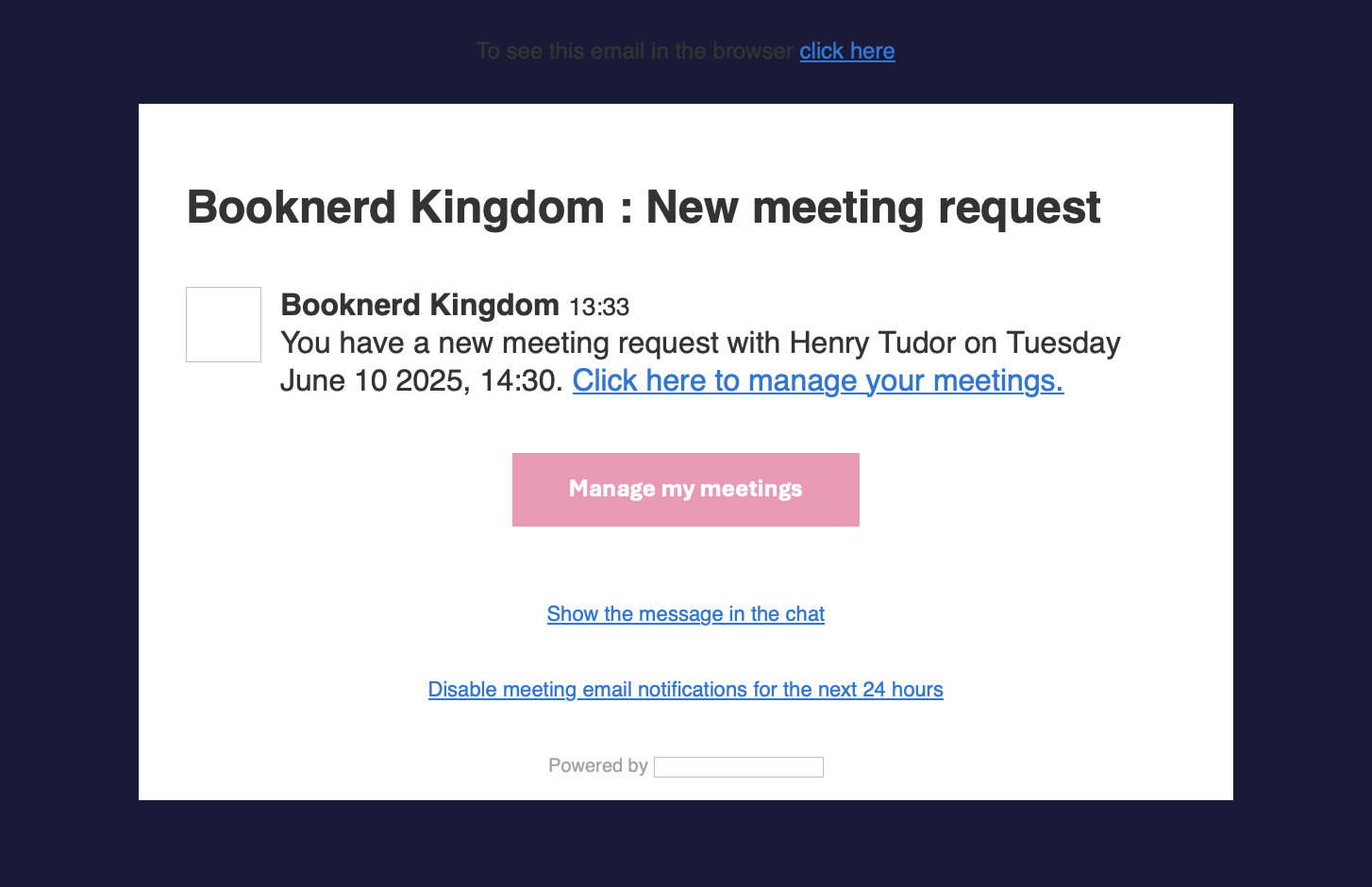The height and width of the screenshot is (887, 1372).
Task: Click "June 10 2025" date in the message
Action: 372,380
